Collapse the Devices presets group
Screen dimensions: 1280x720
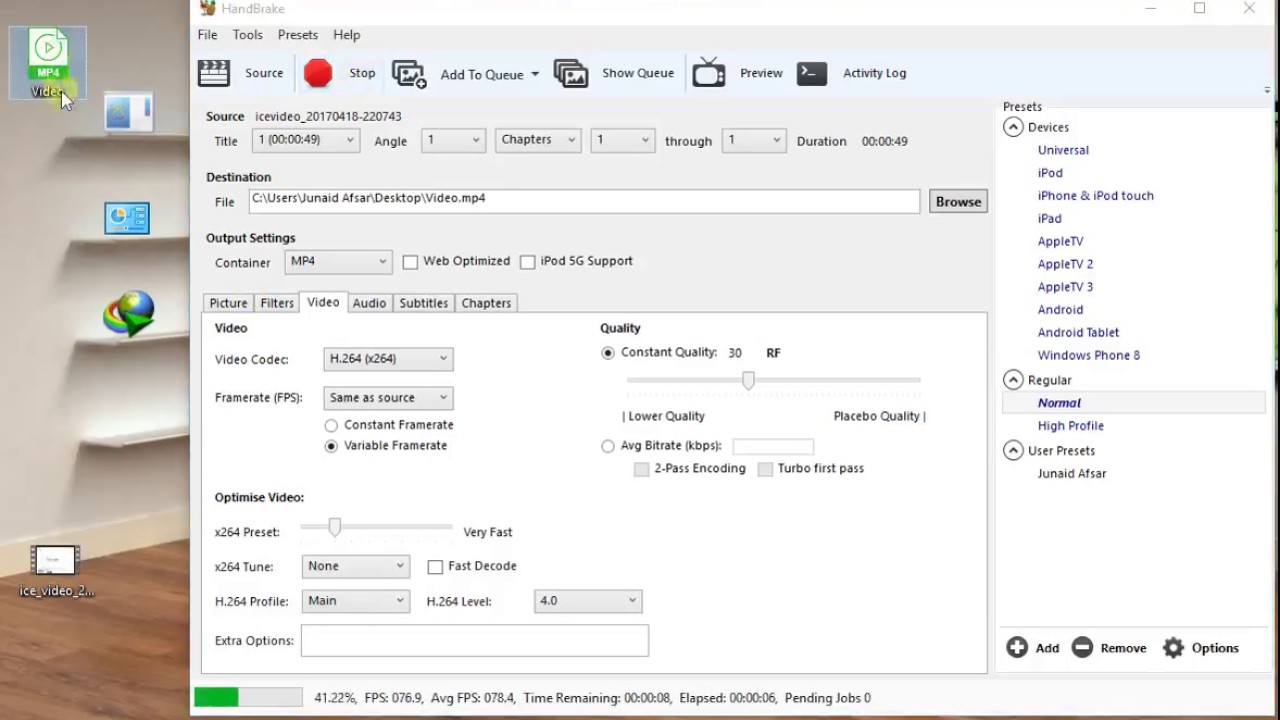(1013, 127)
